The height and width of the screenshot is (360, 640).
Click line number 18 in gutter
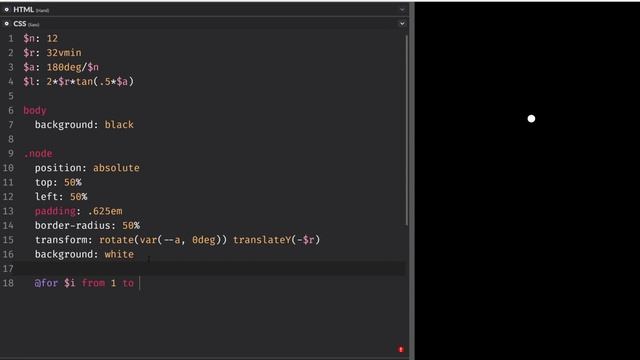coord(8,283)
